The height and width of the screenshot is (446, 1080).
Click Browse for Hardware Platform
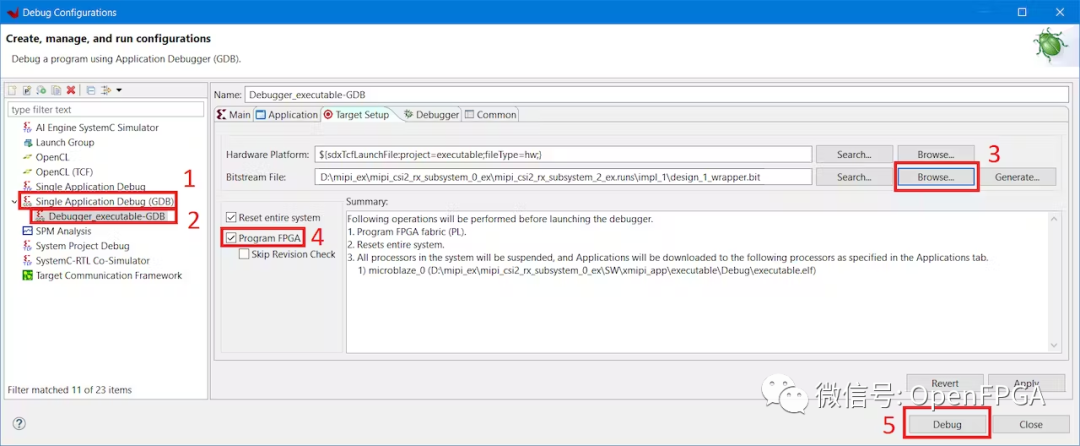click(935, 154)
